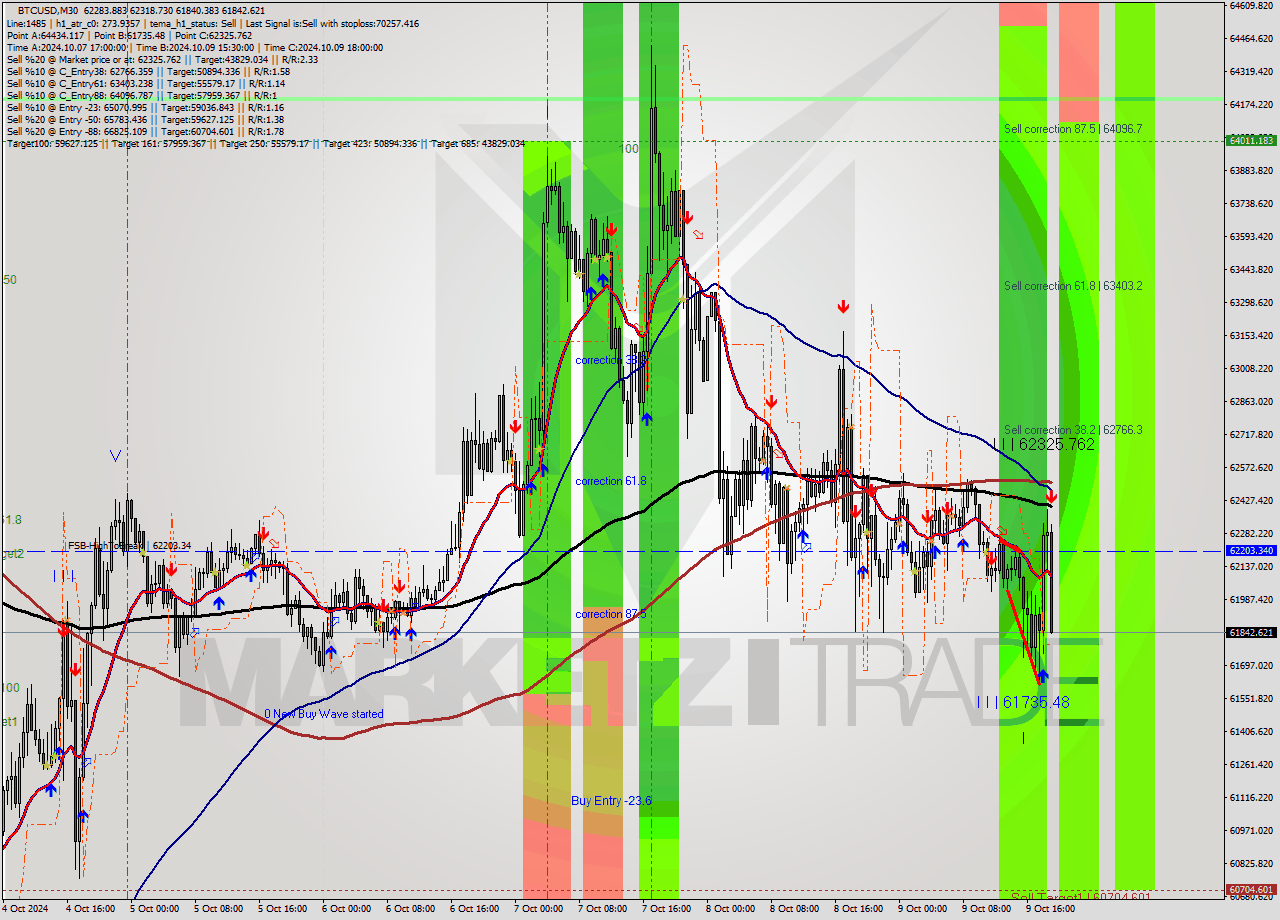
Task: Select the 'Sell correction 87.5 | 64096.7' label
Action: [x=1073, y=129]
